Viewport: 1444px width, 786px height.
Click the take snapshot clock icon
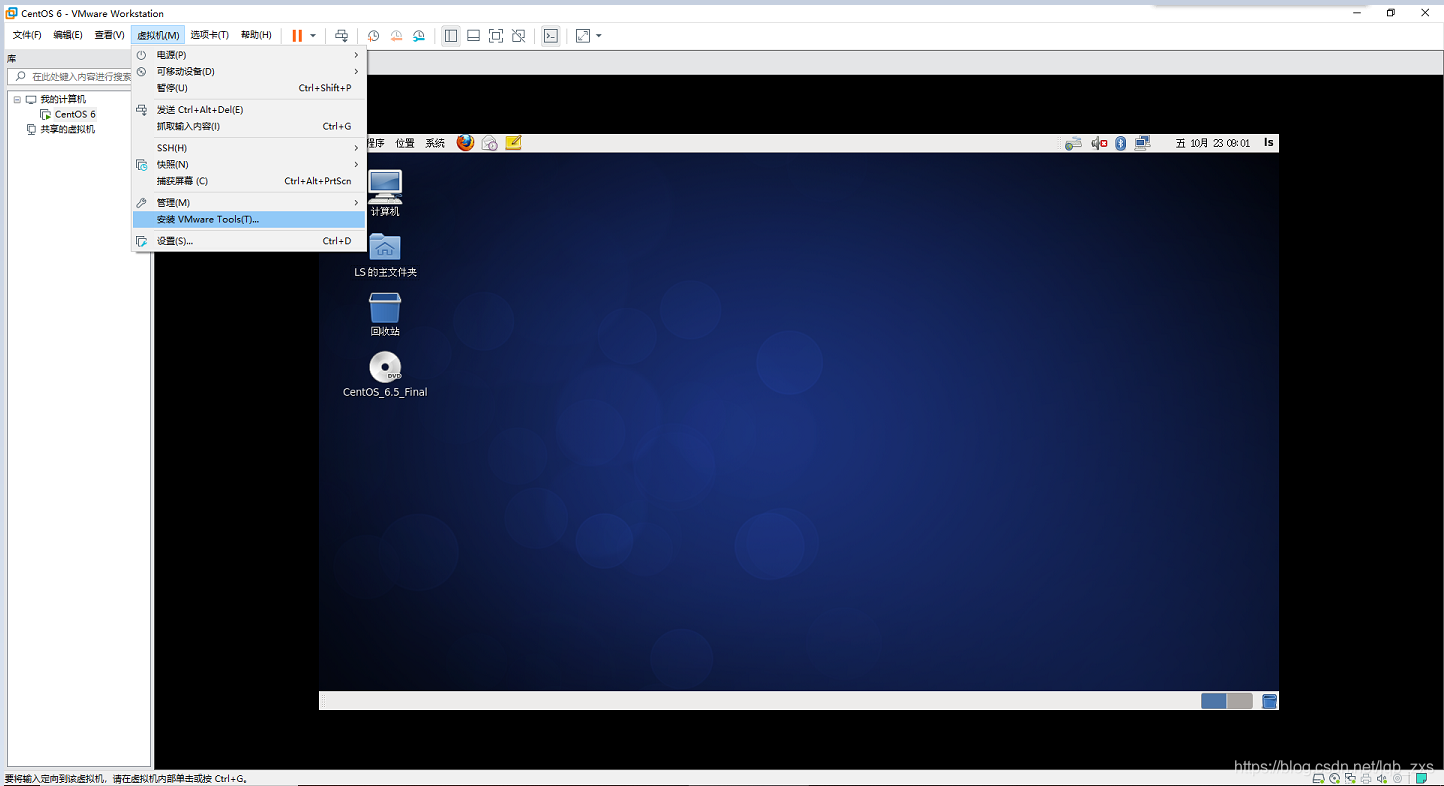(373, 36)
